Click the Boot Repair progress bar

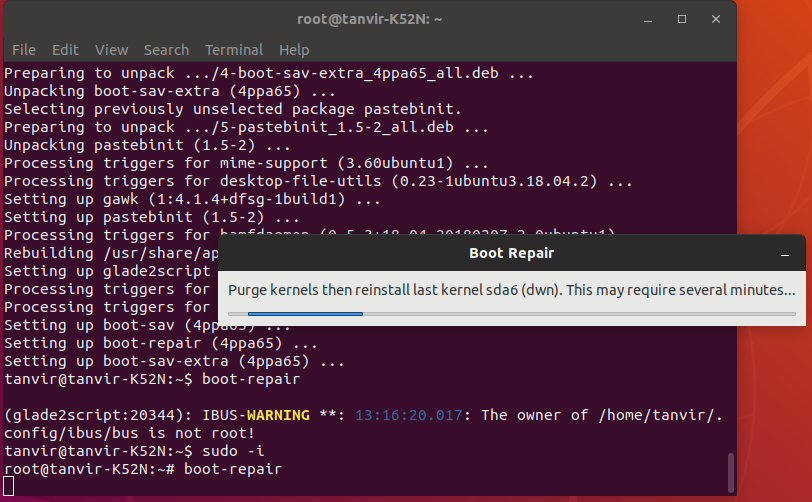(x=512, y=313)
